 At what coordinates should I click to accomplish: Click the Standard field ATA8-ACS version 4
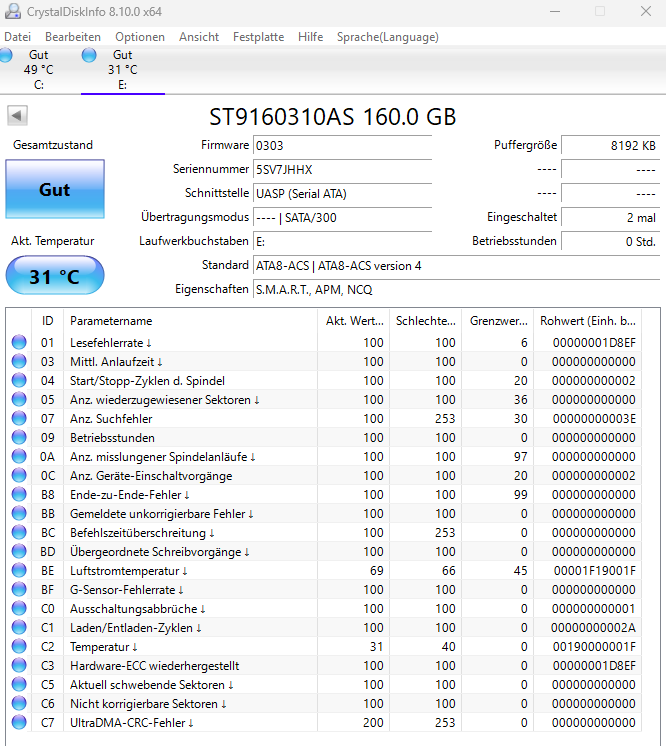457,266
